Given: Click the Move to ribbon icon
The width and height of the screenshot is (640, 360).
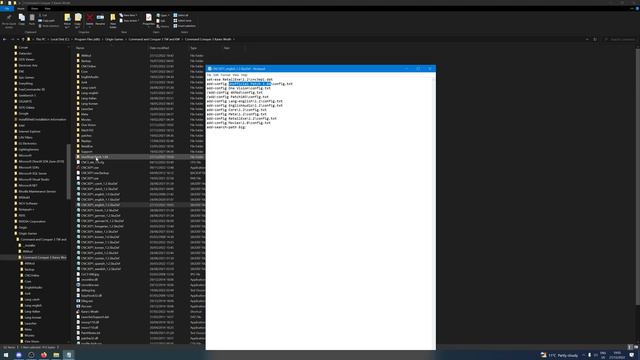Looking at the screenshot, I should click(x=67, y=20).
